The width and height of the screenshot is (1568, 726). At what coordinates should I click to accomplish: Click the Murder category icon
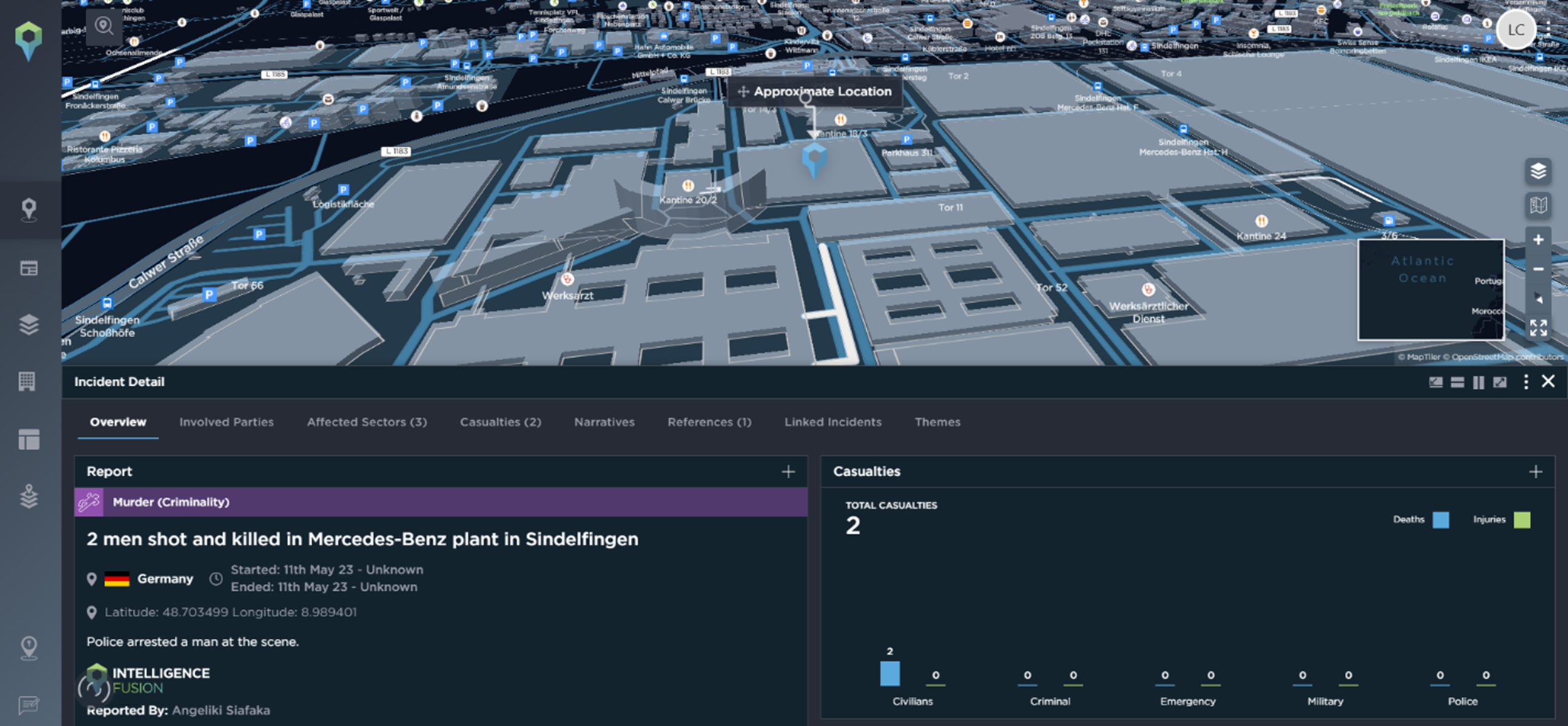pos(89,502)
